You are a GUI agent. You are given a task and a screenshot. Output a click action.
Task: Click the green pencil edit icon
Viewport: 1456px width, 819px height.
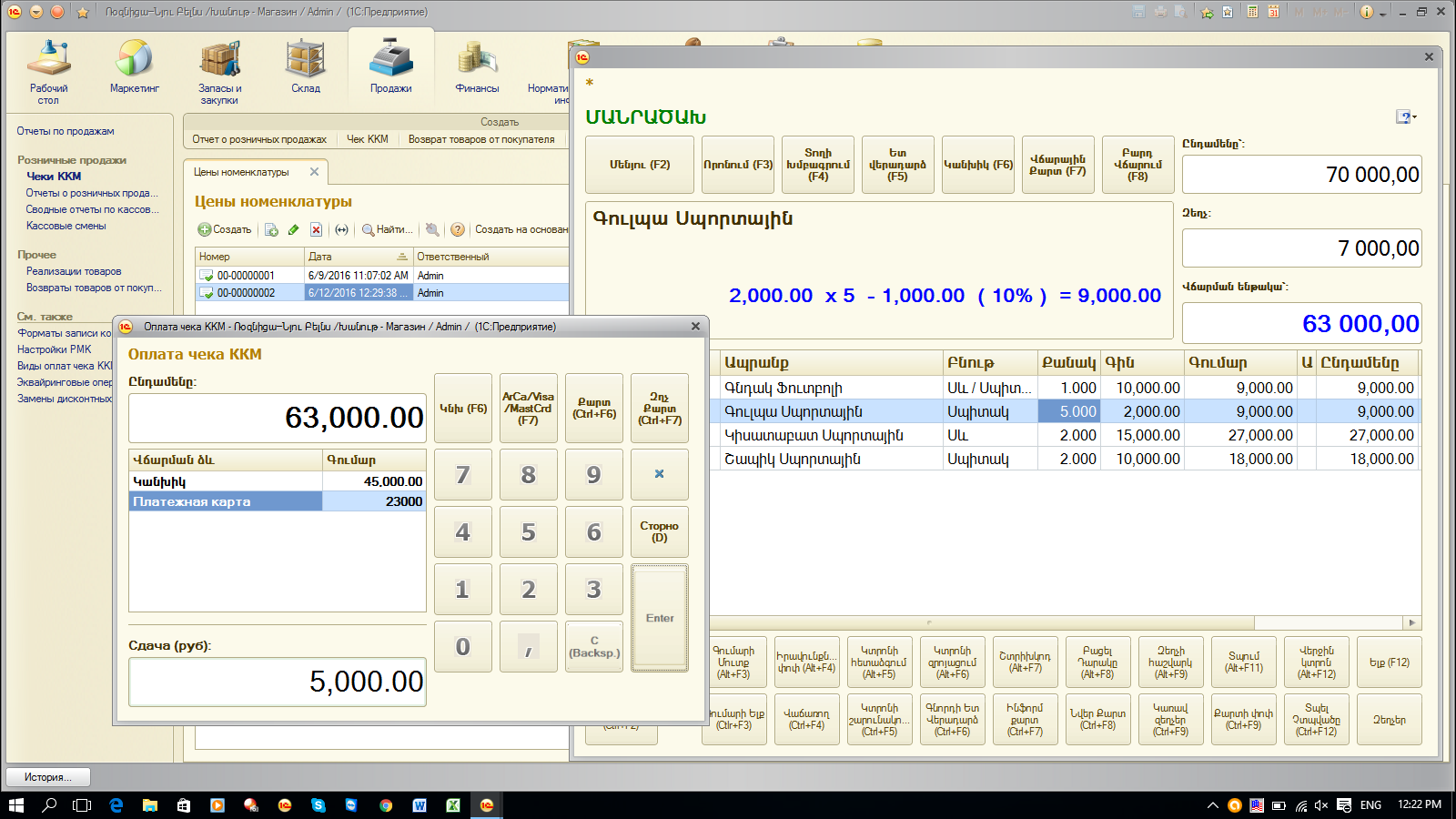[293, 230]
